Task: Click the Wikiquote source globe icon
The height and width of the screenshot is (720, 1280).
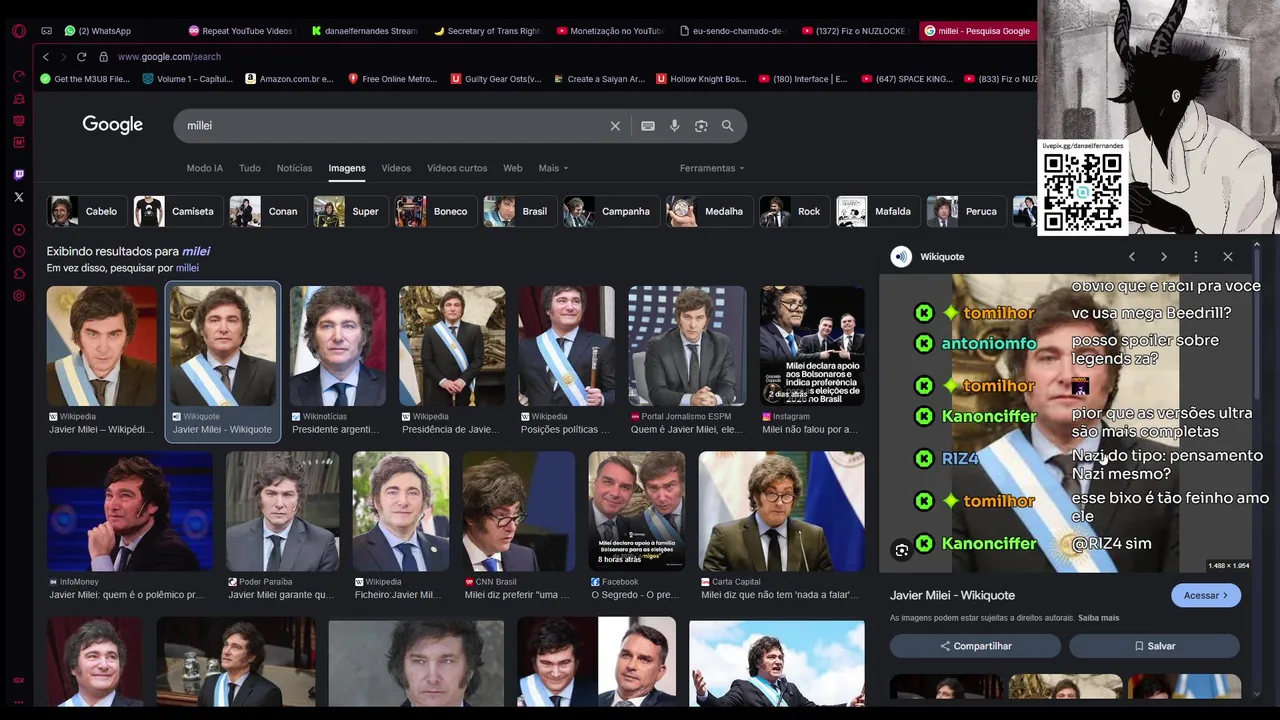Action: [902, 257]
